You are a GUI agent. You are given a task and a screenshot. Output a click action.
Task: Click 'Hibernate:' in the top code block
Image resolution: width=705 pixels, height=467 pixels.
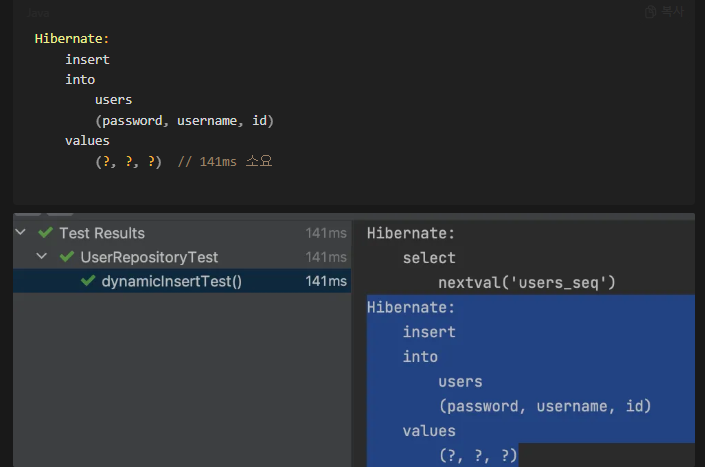71,39
